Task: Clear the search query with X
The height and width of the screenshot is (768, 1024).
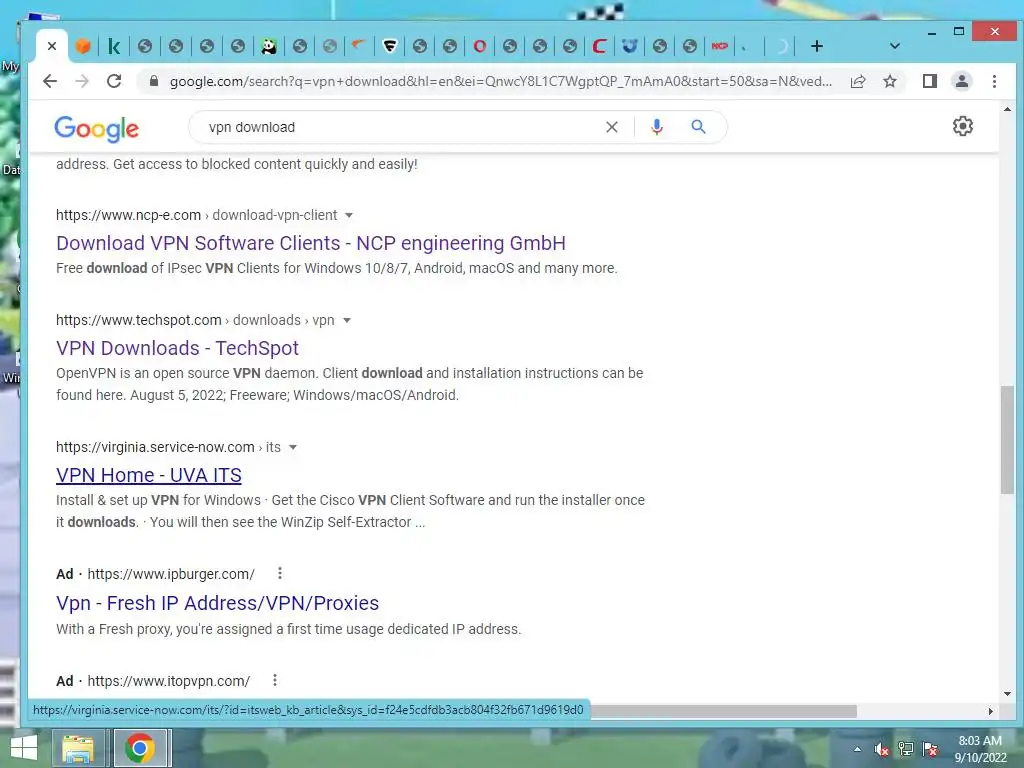Action: click(611, 127)
